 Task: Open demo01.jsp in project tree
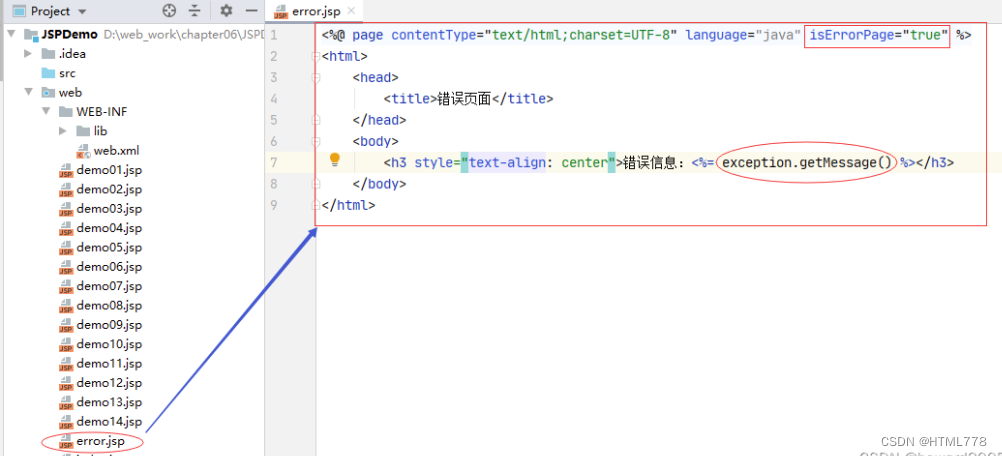(109, 170)
